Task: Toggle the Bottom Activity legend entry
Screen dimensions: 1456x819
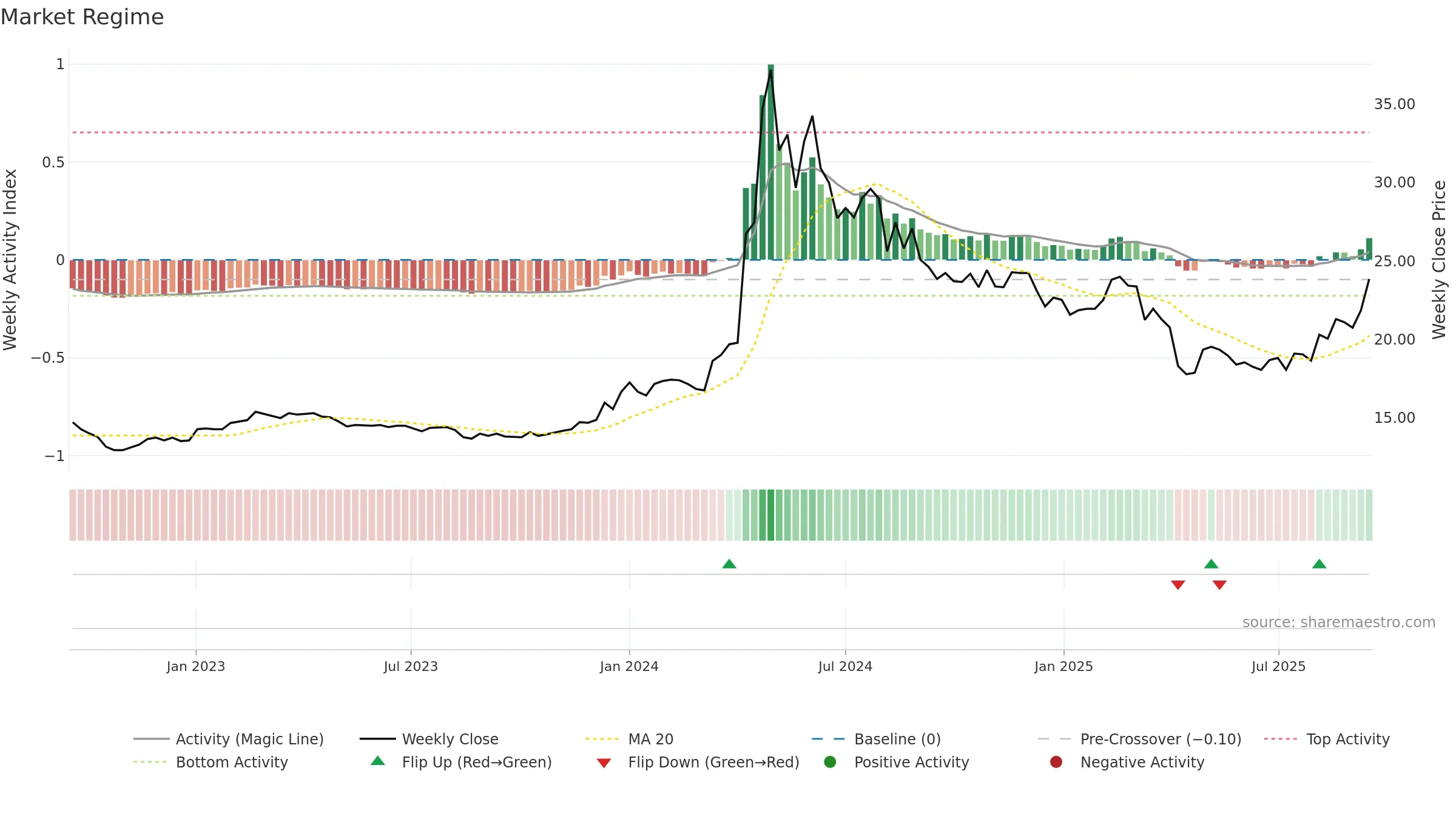Action: [211, 762]
